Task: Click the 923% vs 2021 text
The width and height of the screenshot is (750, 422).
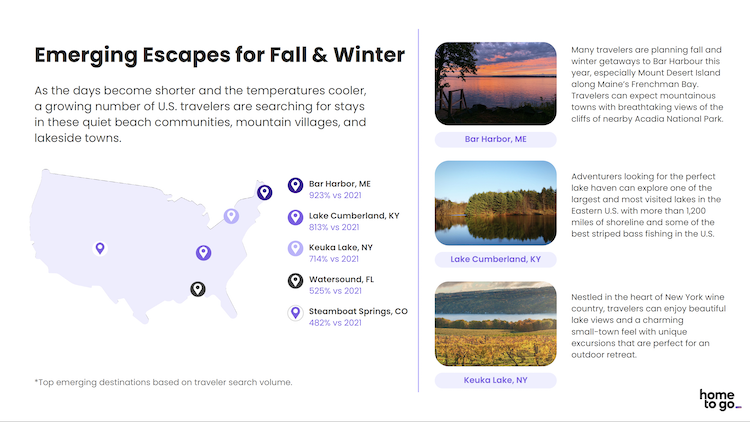Action: 335,195
